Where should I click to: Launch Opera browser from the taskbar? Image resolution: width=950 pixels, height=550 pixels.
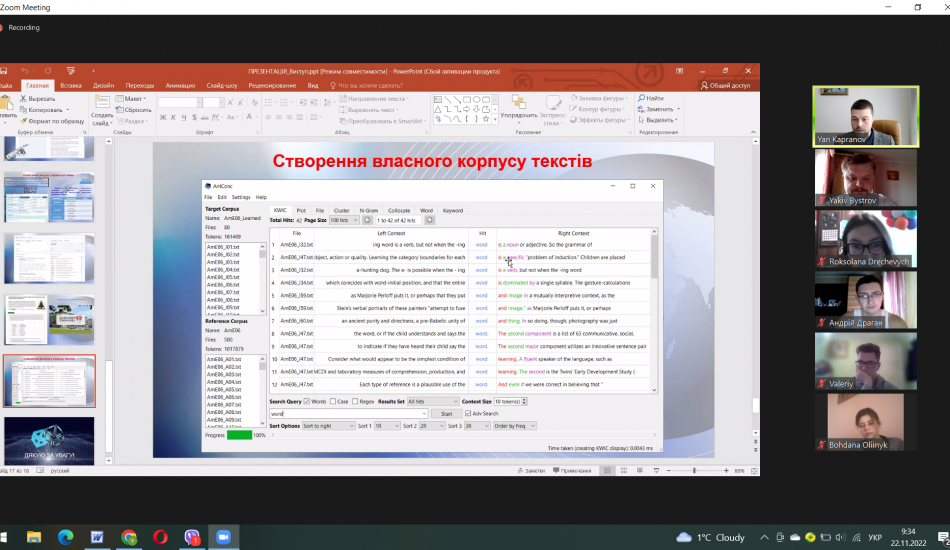(160, 537)
